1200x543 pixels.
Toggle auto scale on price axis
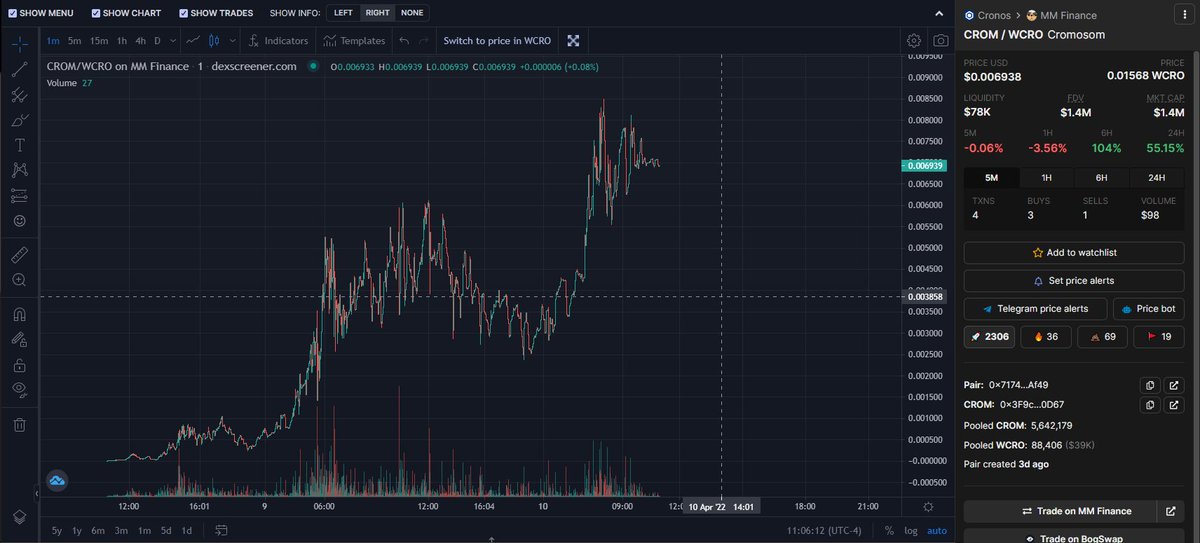tap(936, 530)
